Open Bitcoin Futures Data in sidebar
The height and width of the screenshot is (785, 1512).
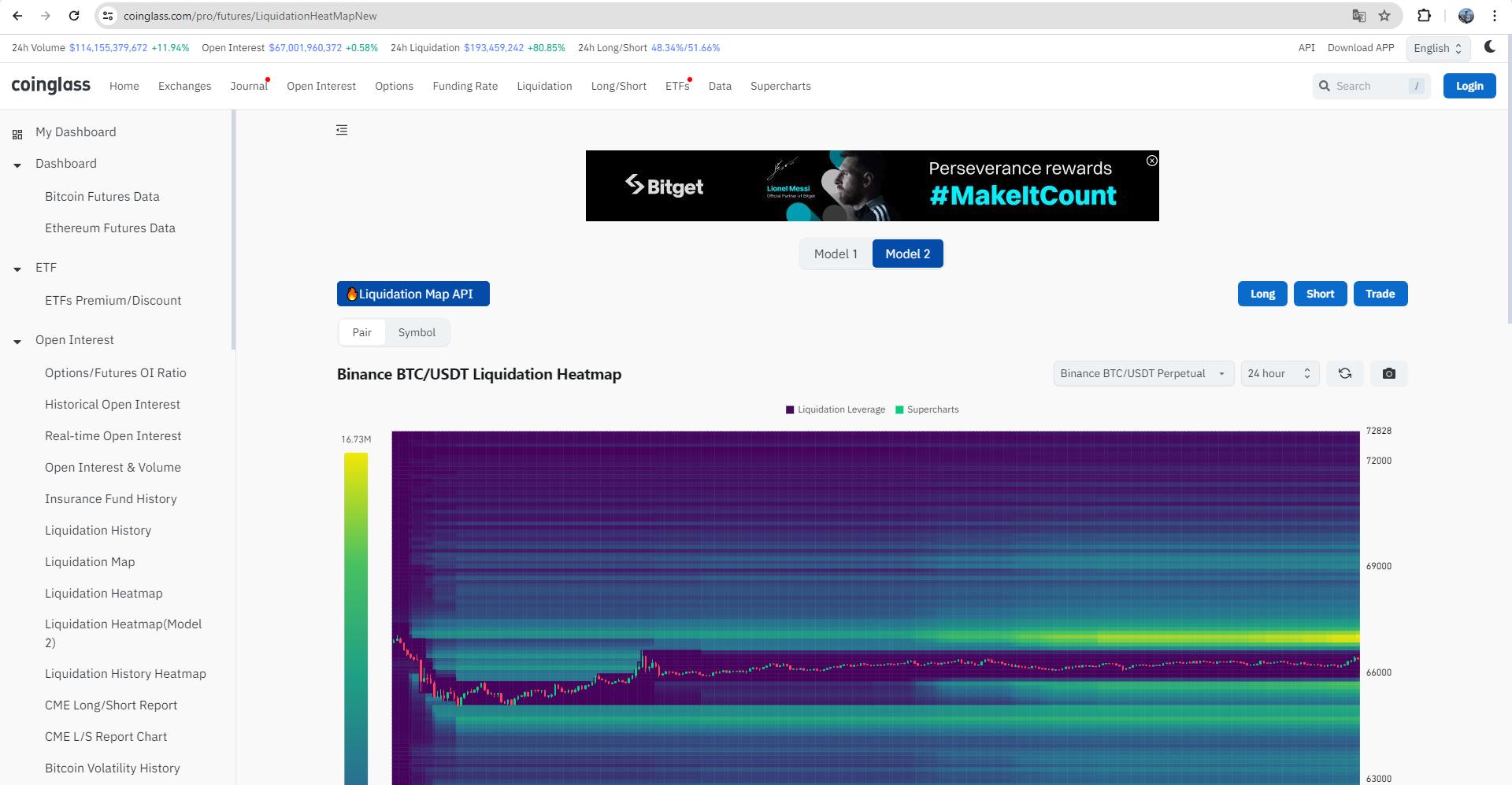[x=102, y=196]
